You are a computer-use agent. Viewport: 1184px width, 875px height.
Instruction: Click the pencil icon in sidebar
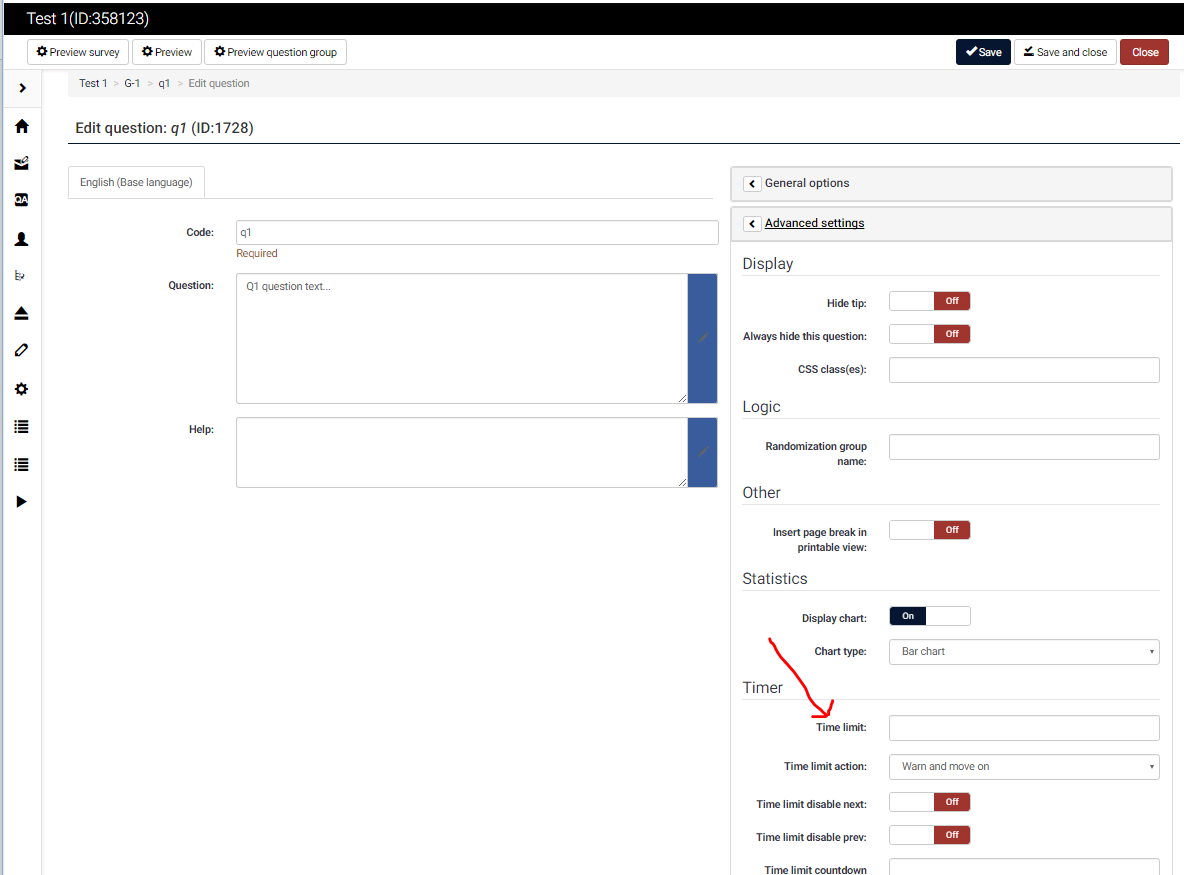pos(21,350)
